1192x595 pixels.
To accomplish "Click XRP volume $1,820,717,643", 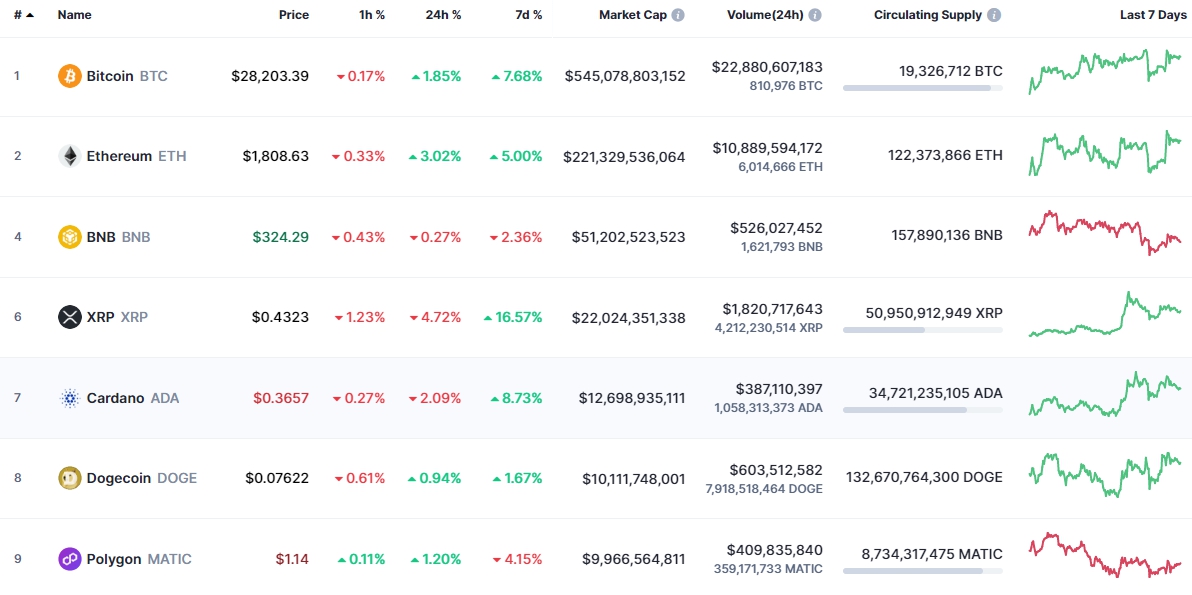I will (772, 309).
